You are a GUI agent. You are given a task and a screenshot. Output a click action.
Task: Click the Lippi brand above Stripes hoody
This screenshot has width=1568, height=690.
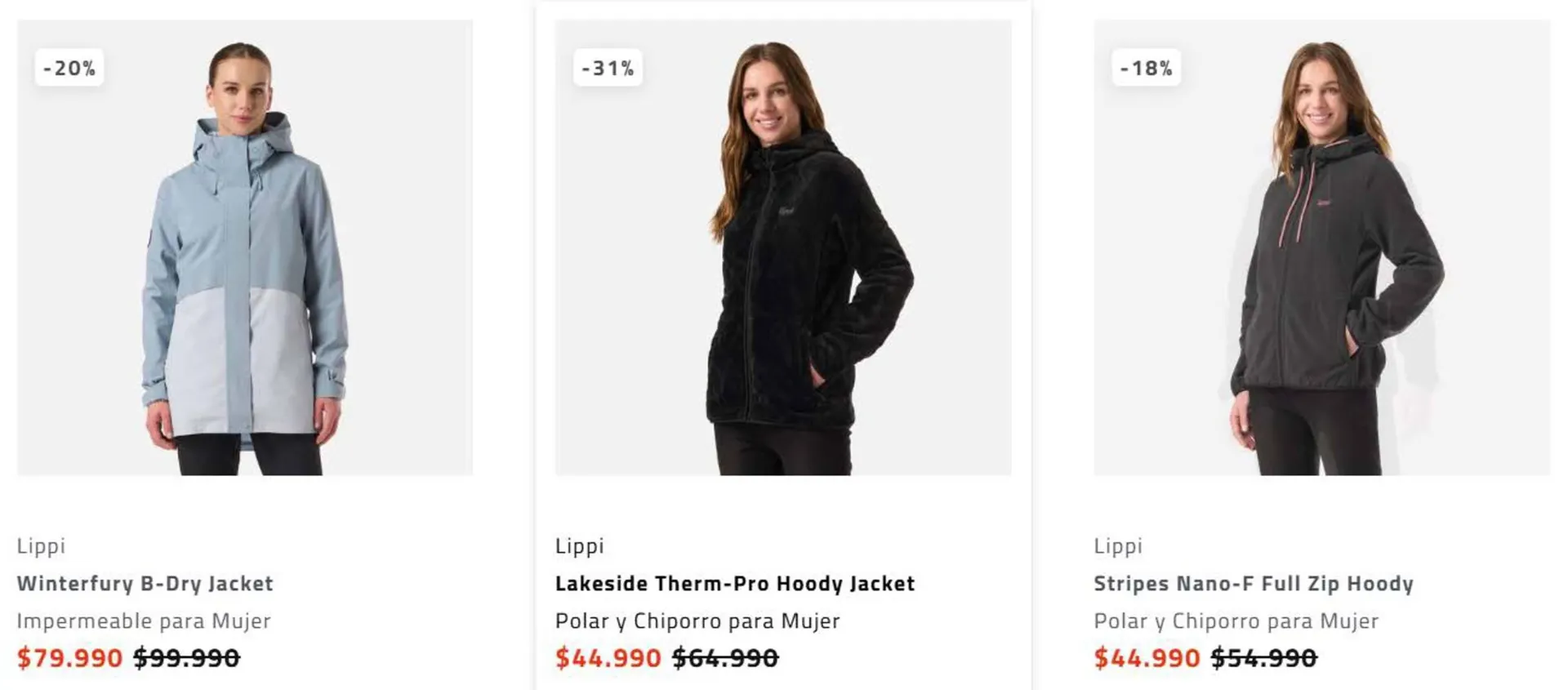pyautogui.click(x=1119, y=545)
